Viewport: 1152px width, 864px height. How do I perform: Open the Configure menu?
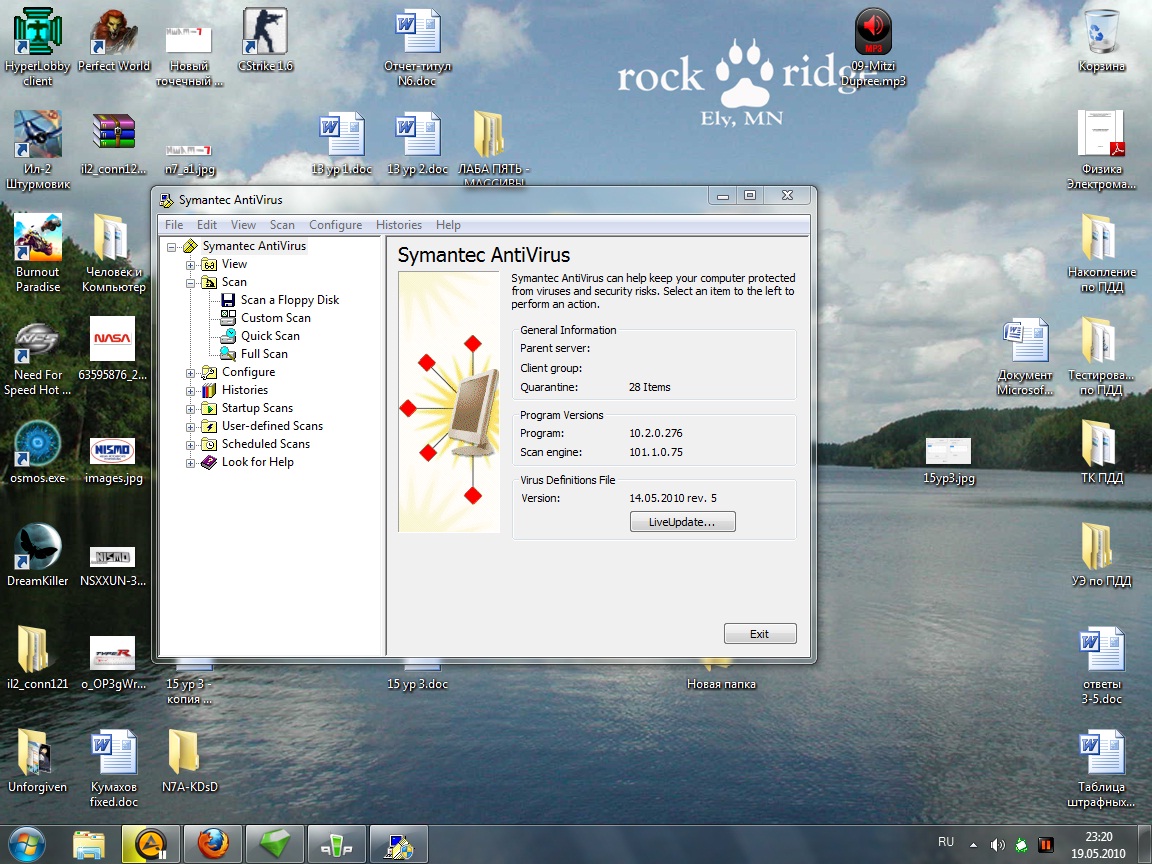point(335,225)
